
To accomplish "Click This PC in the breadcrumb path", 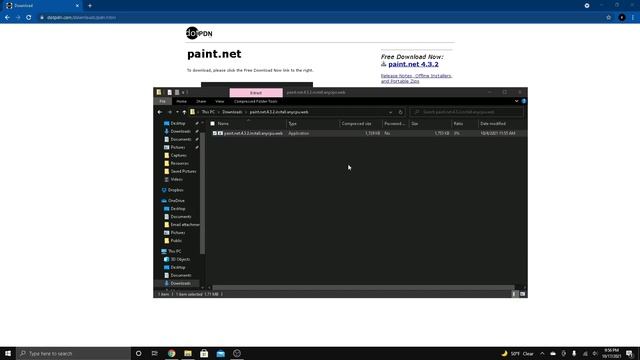I will (x=208, y=112).
